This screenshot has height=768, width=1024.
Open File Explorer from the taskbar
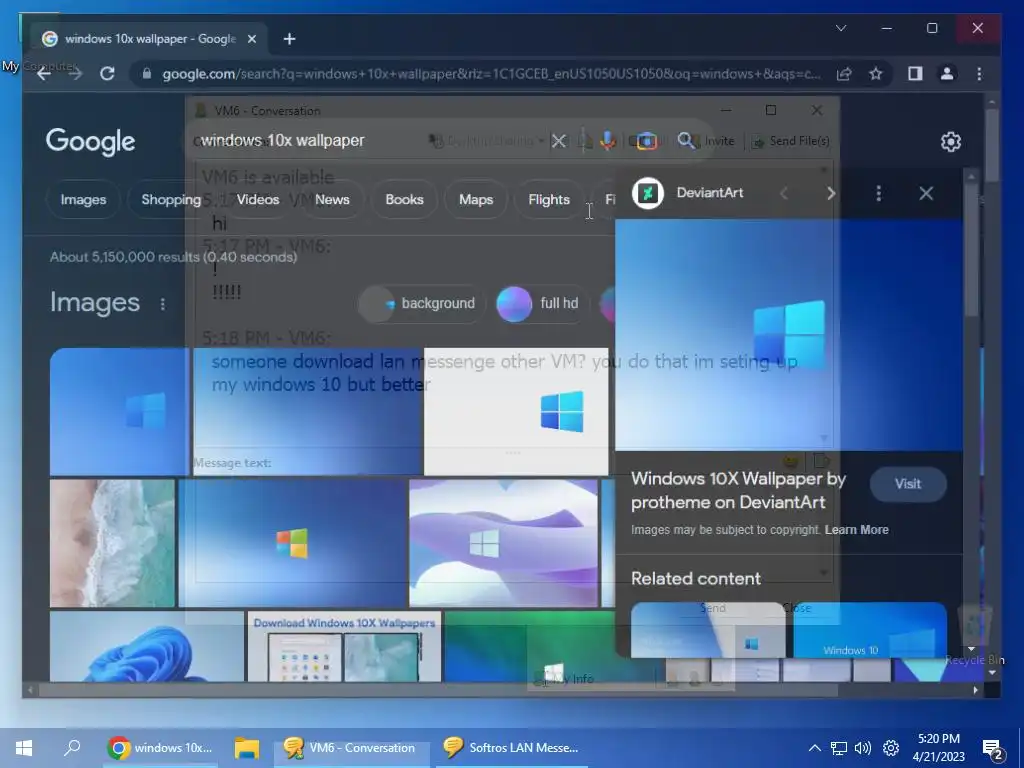point(247,748)
